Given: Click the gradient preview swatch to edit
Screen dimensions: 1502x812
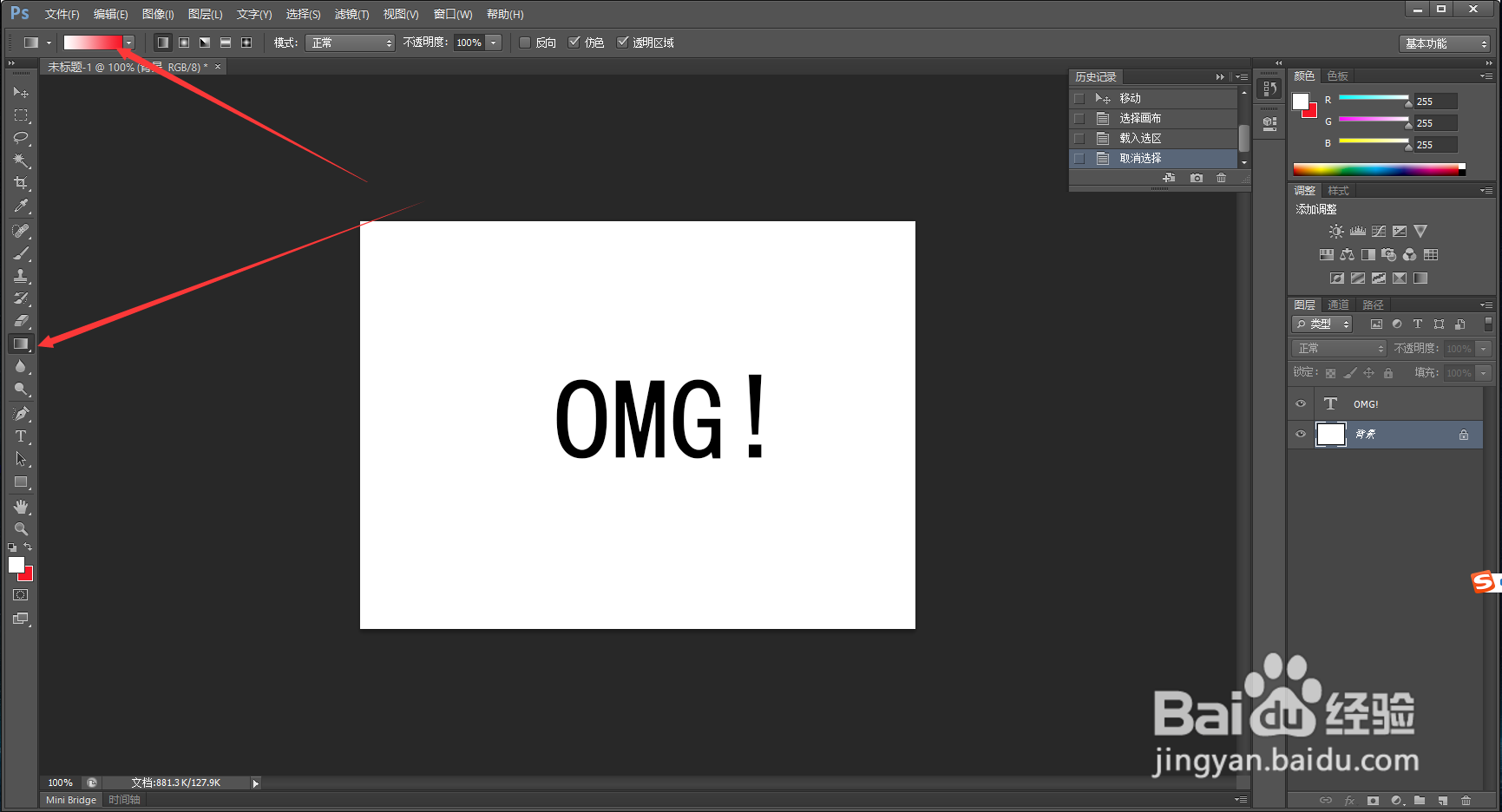Looking at the screenshot, I should click(x=93, y=43).
